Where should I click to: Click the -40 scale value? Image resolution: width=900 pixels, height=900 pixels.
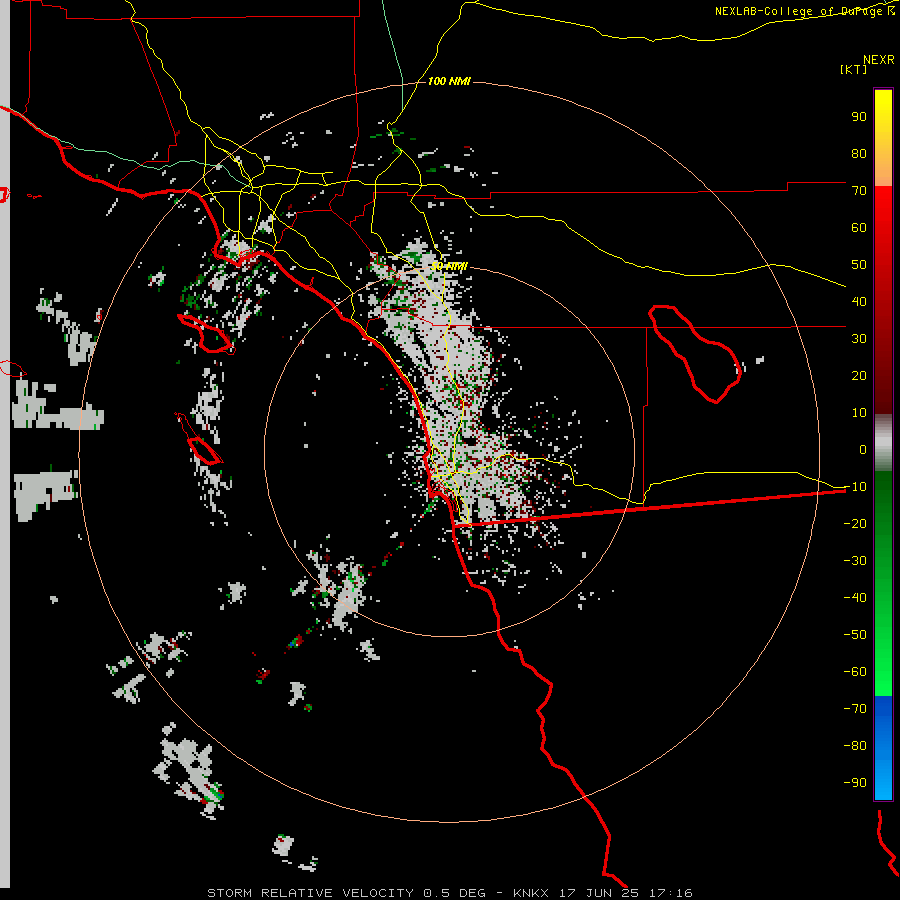[x=855, y=598]
